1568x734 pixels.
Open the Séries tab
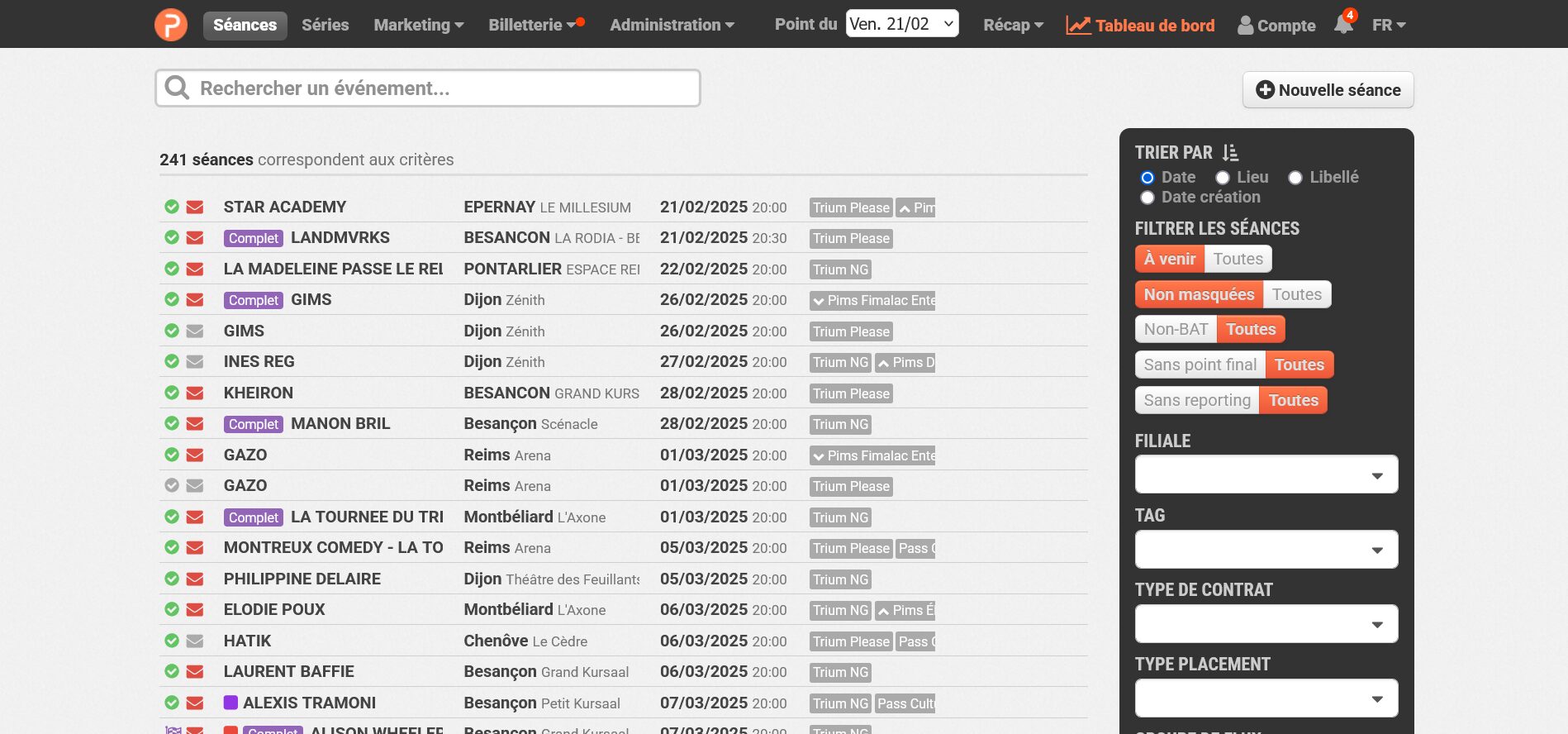[x=325, y=26]
